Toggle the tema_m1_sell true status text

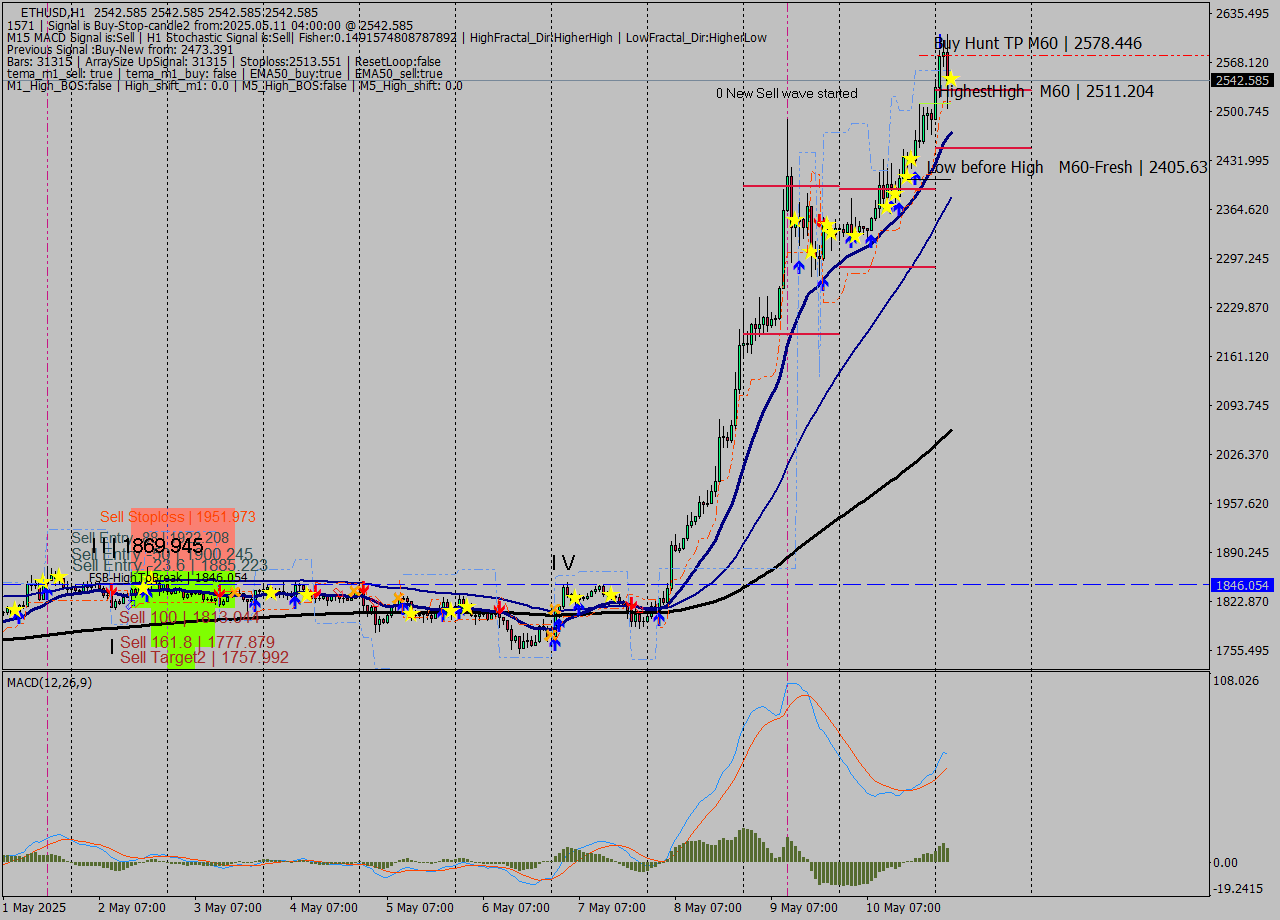point(60,72)
